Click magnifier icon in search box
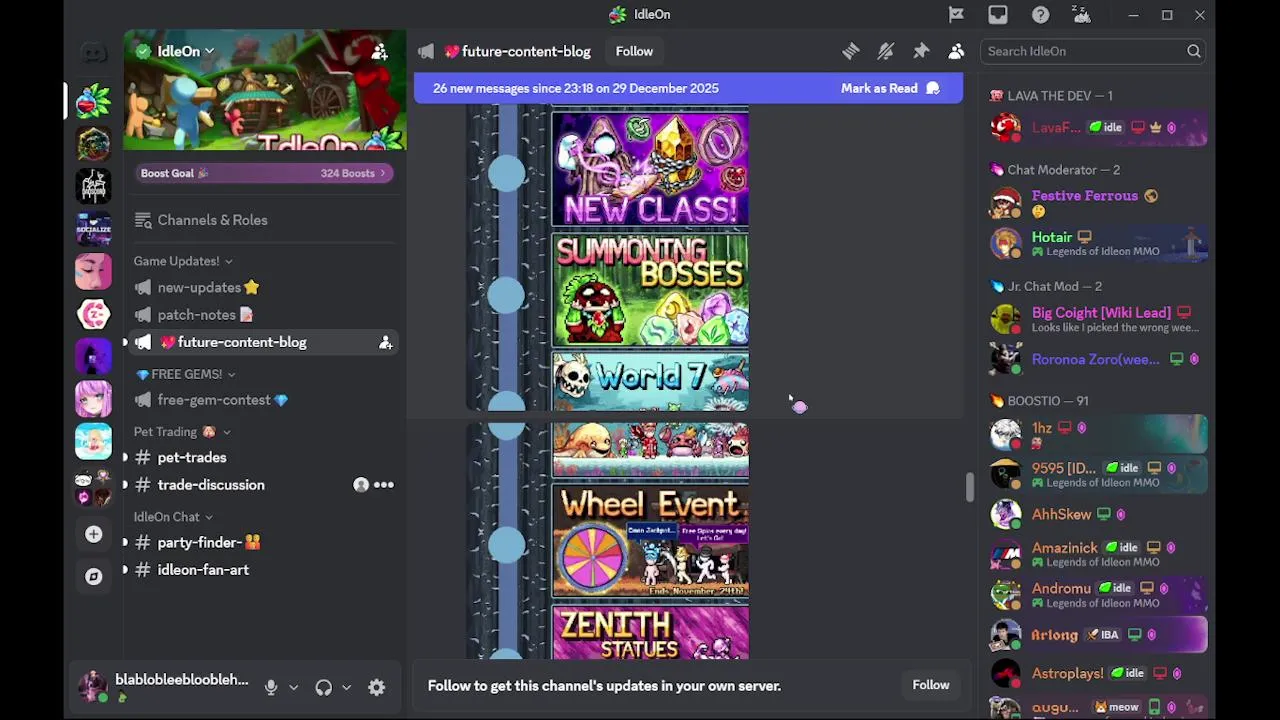The height and width of the screenshot is (720, 1280). coord(1194,51)
